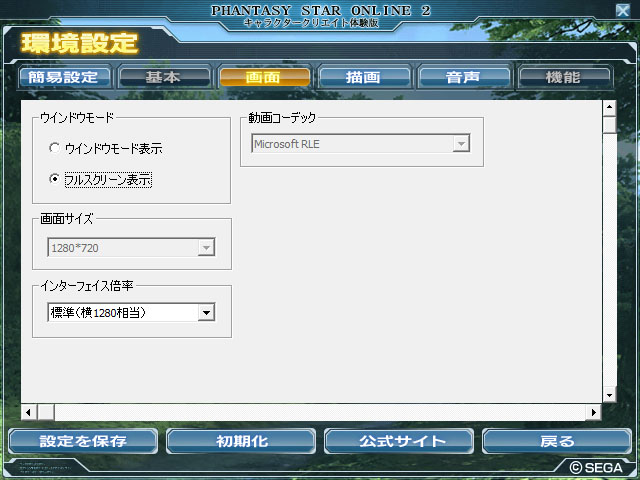Viewport: 640px width, 480px height.
Task: Click the 環境設定 heading text
Action: [x=80, y=43]
